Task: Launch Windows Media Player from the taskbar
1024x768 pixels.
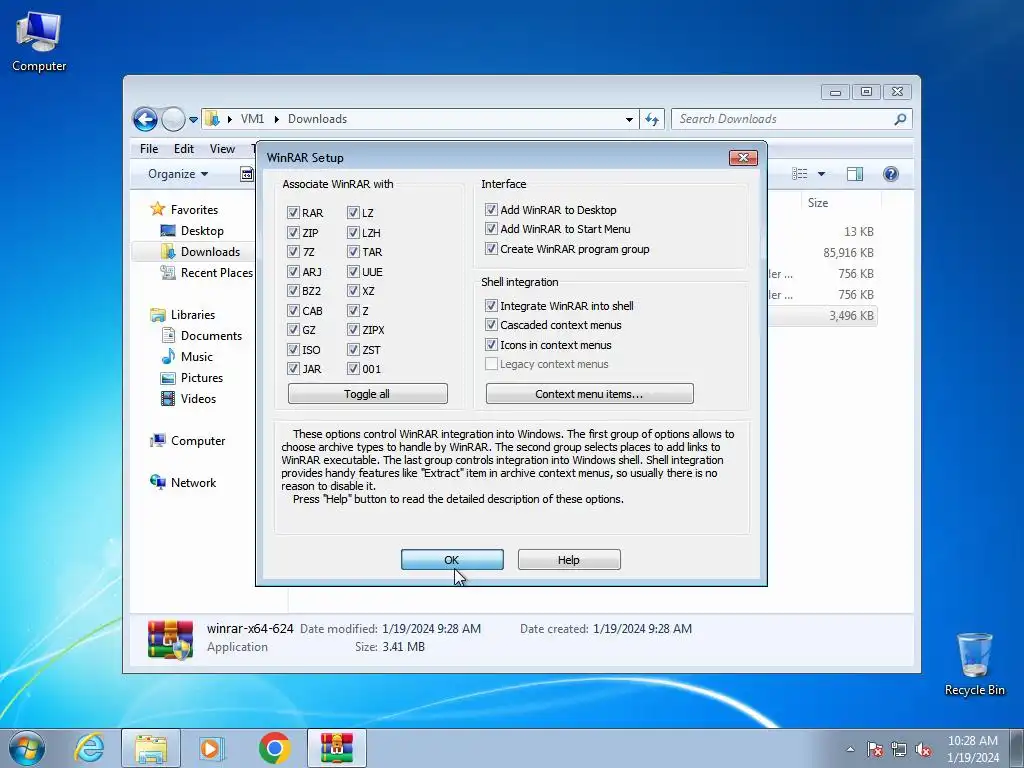Action: 212,748
